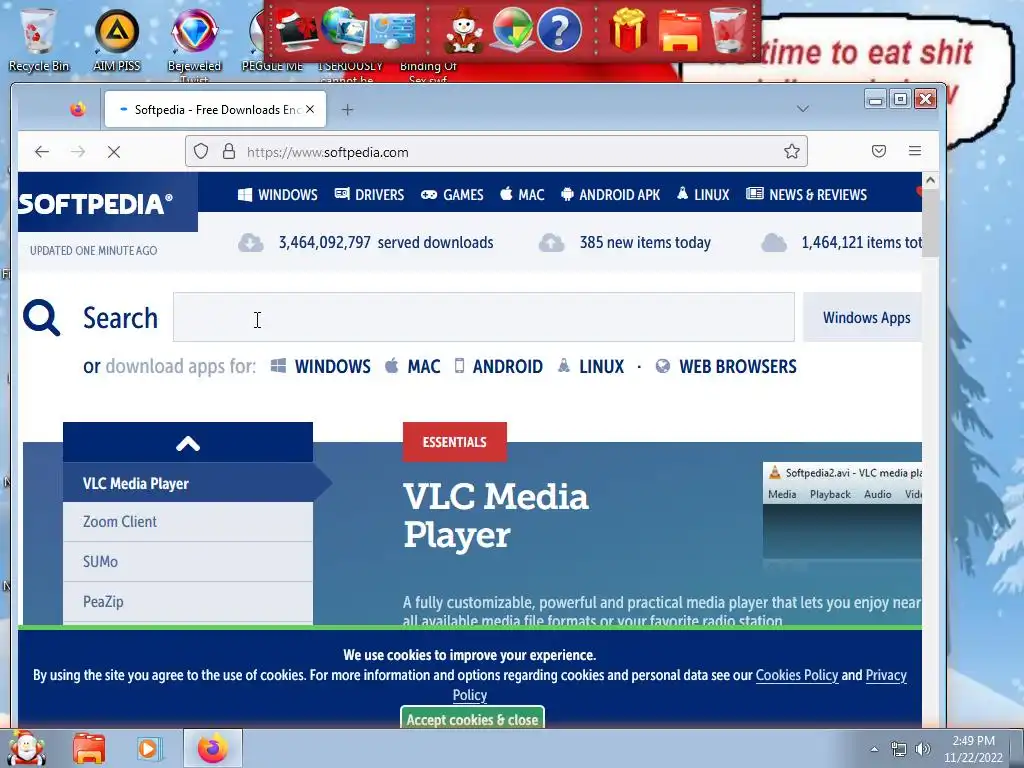This screenshot has height=768, width=1024.
Task: Click the red ESSENTIALS badge
Action: [x=455, y=442]
